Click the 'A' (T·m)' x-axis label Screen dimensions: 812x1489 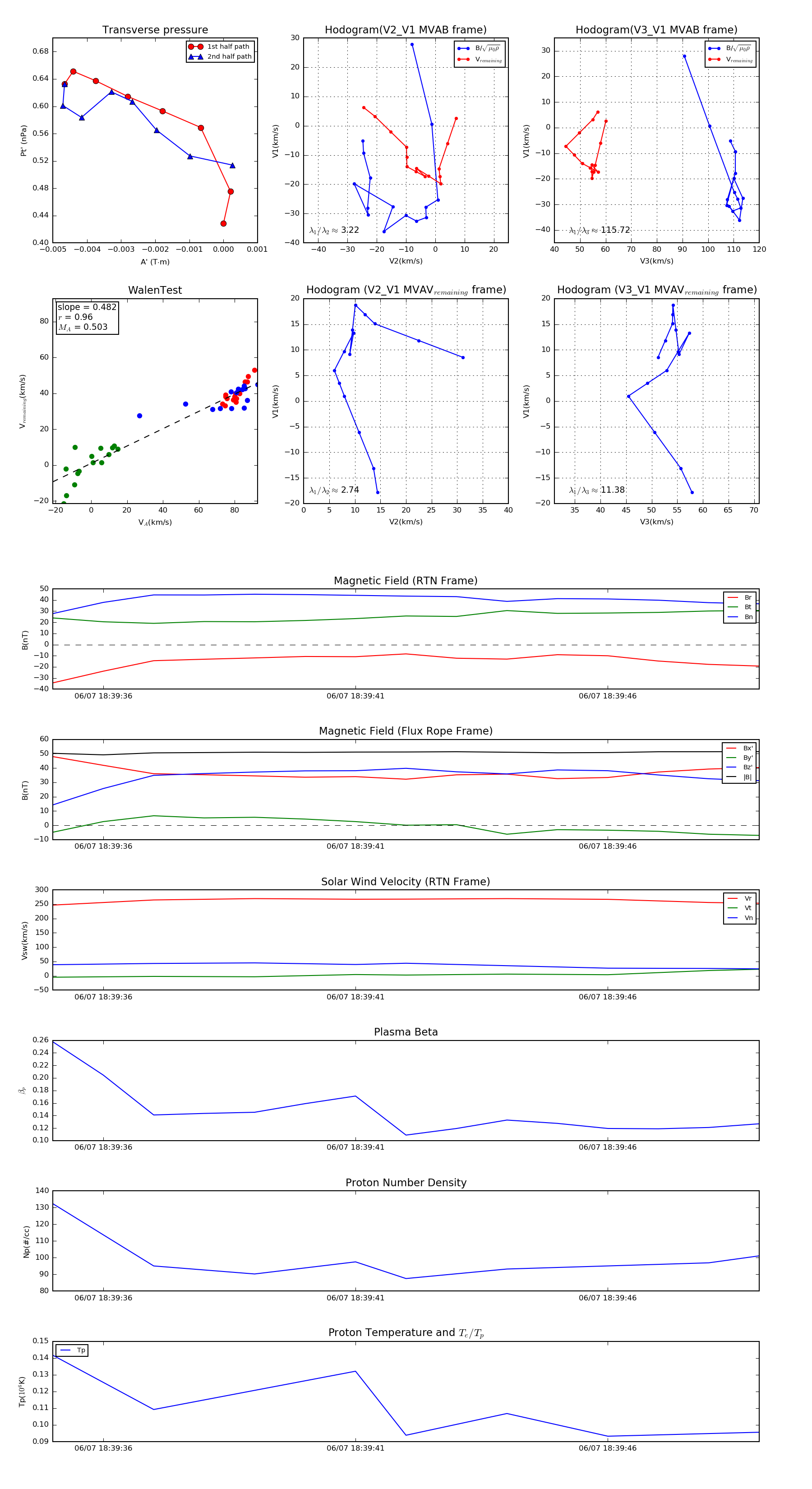pos(155,262)
